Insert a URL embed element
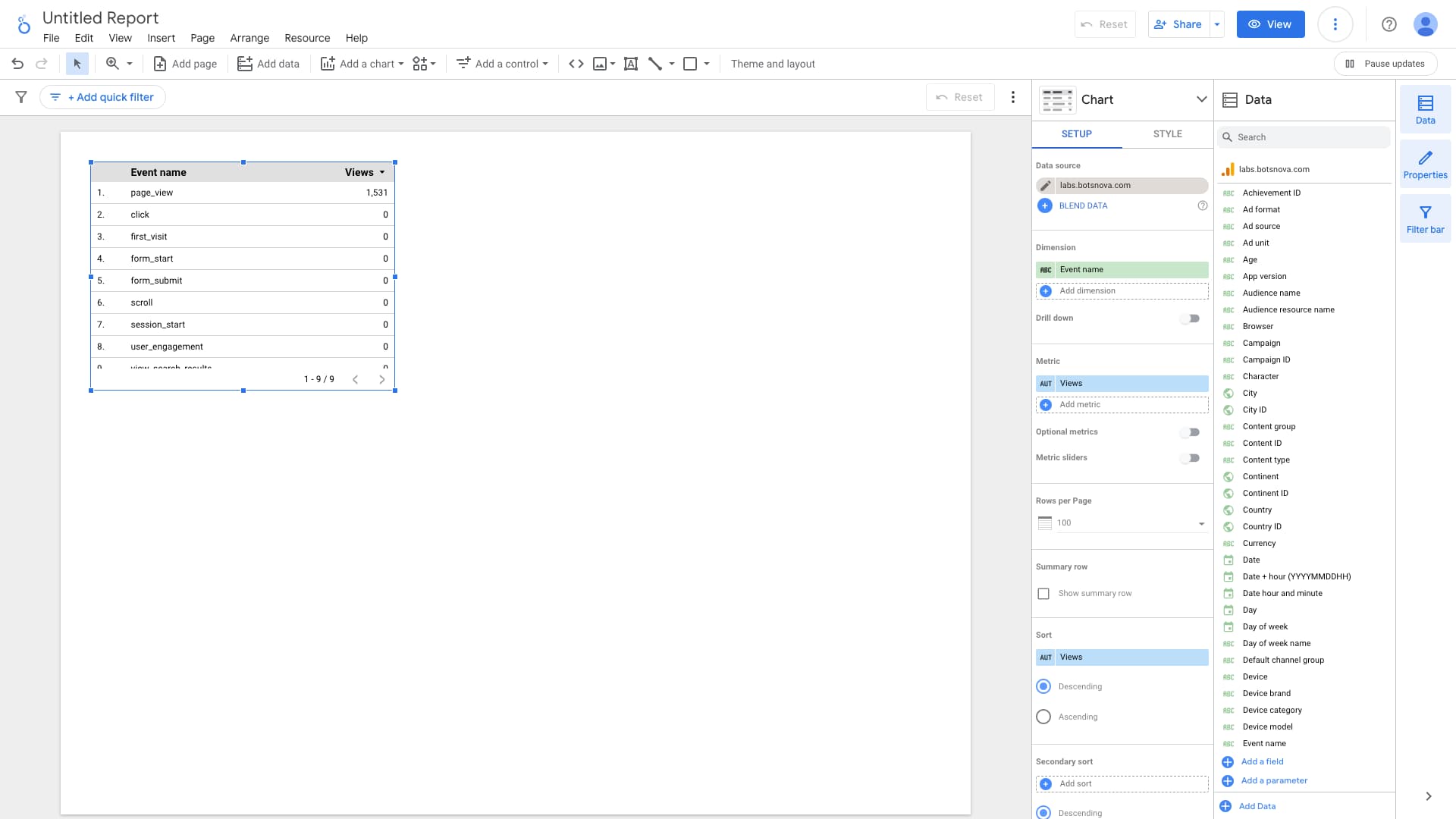 [576, 64]
